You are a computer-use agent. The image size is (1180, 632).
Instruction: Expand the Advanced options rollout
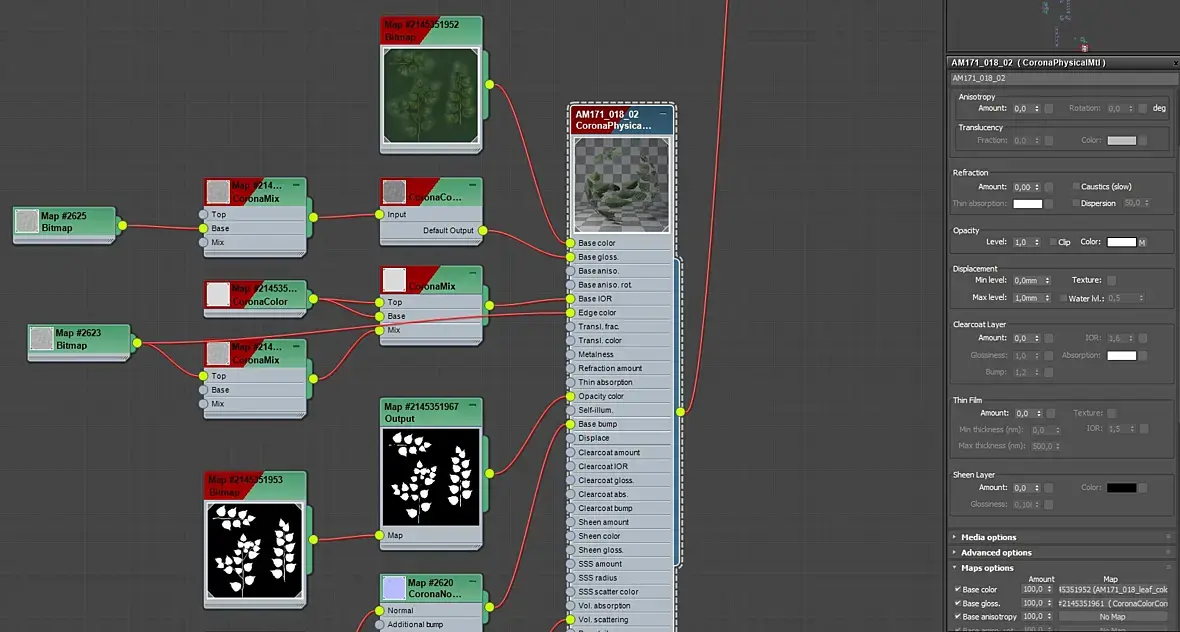pos(996,552)
